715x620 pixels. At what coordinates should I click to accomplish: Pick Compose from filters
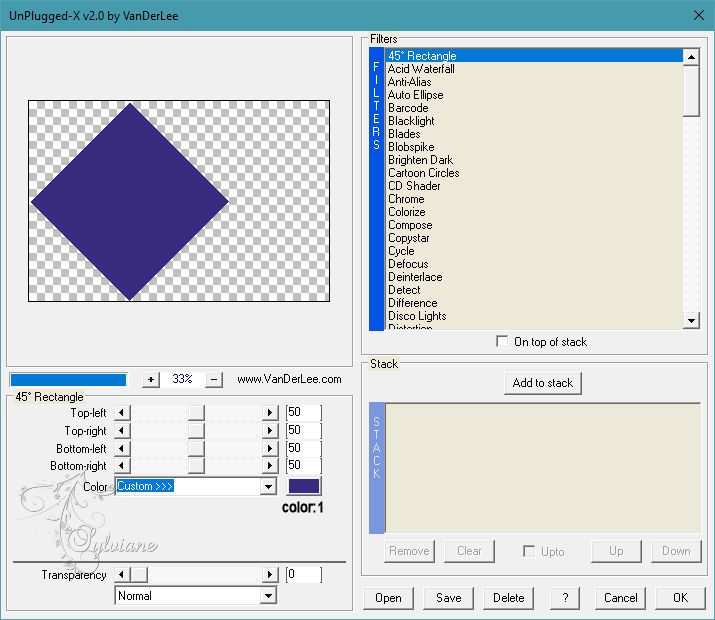point(534,225)
